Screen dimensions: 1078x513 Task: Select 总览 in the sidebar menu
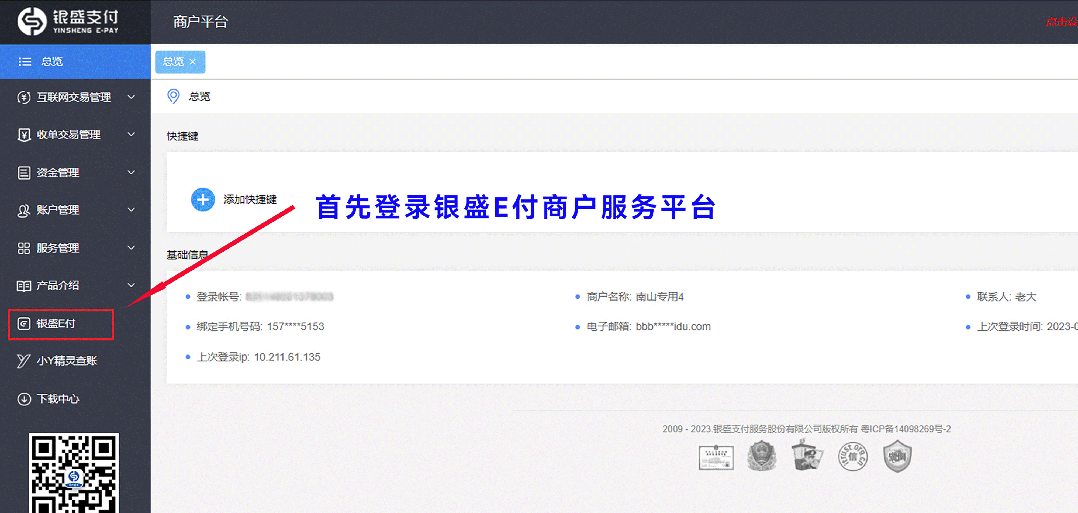pyautogui.click(x=76, y=62)
